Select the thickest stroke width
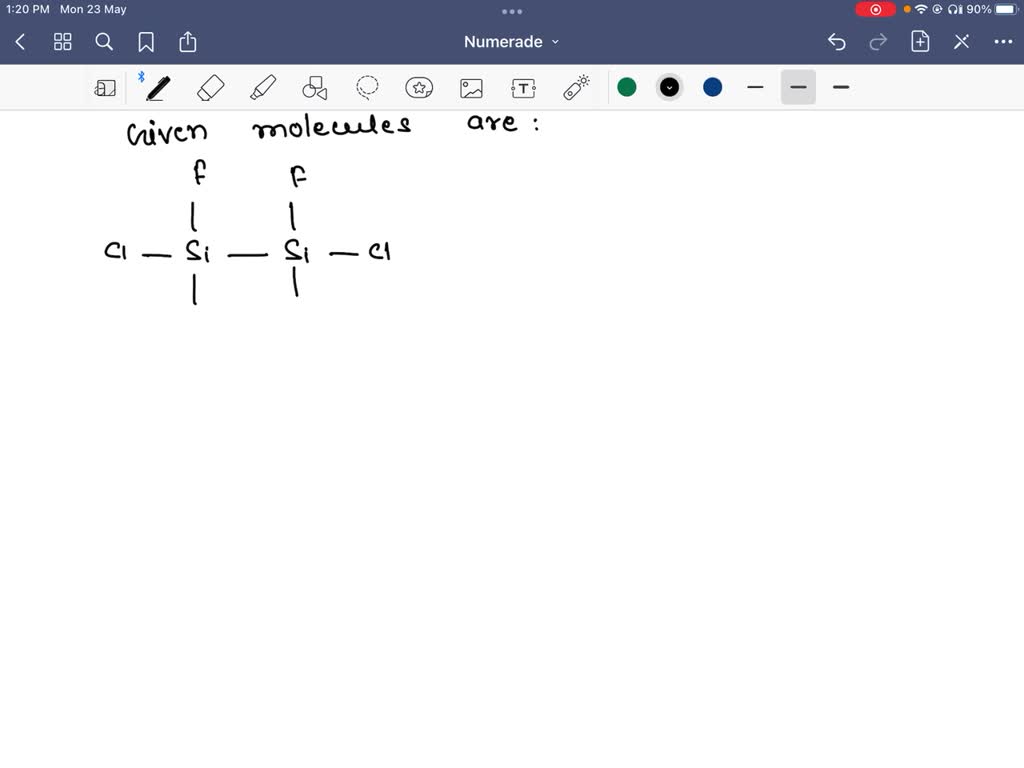 tap(841, 87)
